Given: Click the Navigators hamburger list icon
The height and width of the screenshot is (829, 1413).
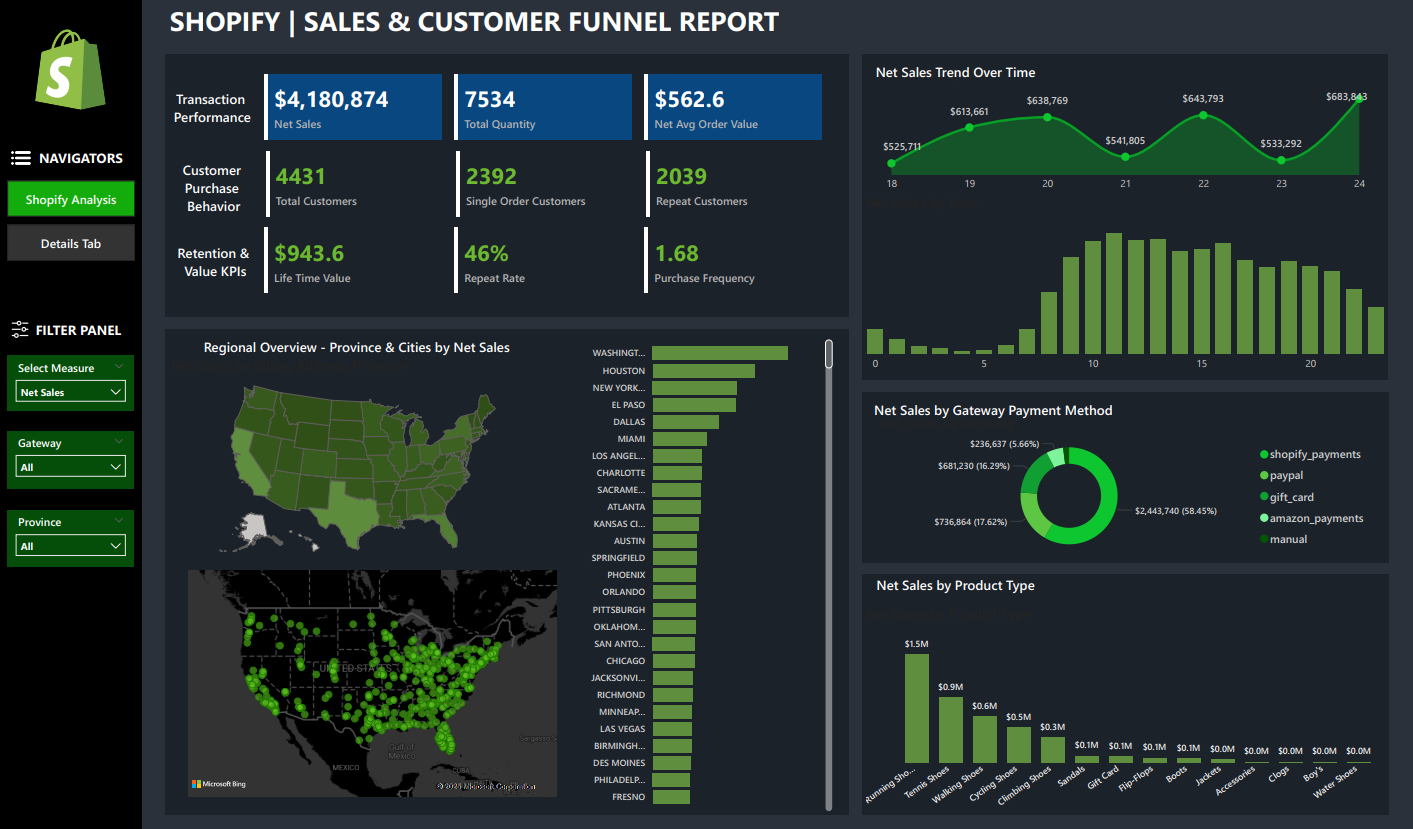Looking at the screenshot, I should coord(20,158).
